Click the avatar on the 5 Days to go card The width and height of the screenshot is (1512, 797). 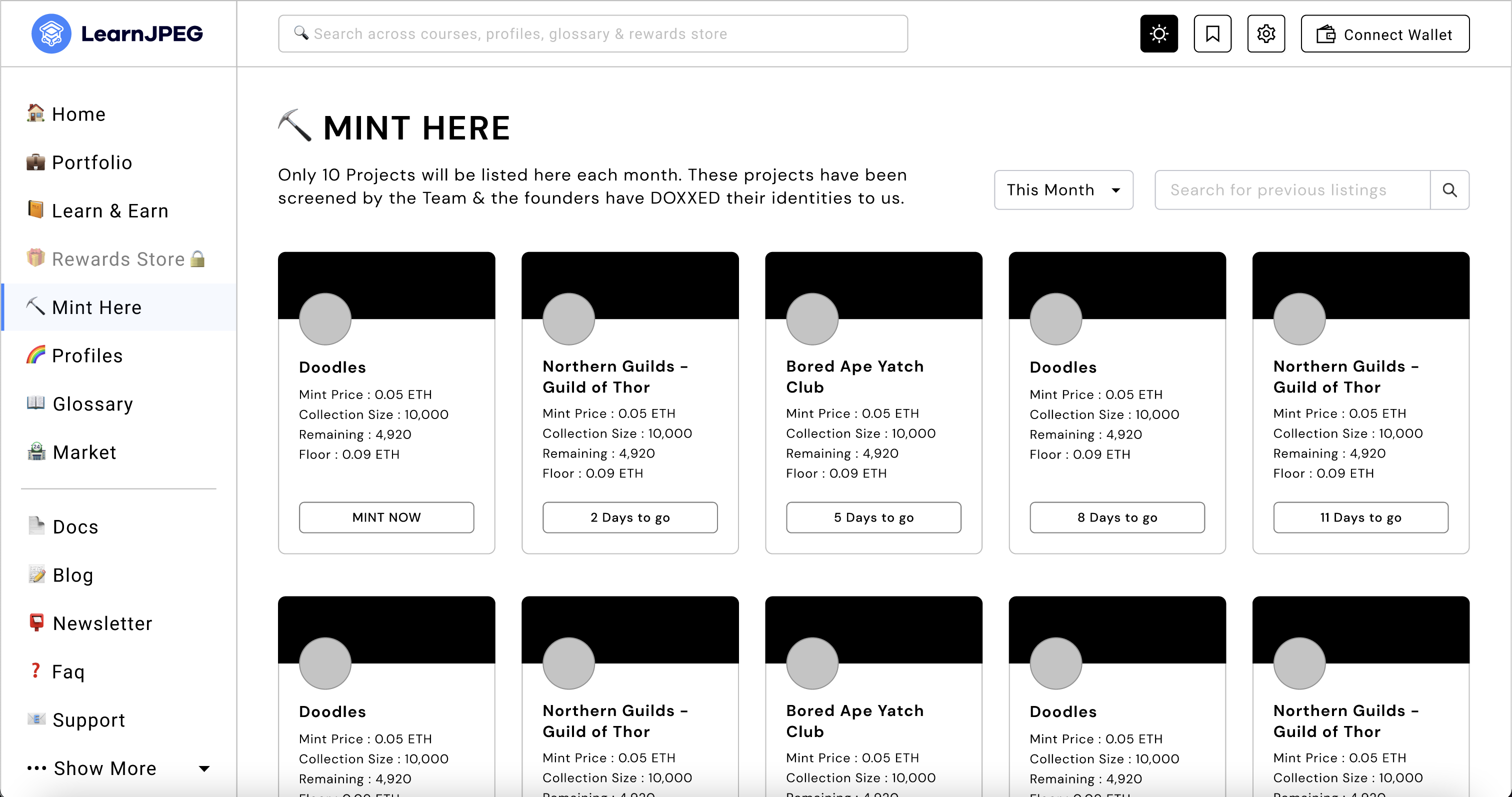[812, 318]
